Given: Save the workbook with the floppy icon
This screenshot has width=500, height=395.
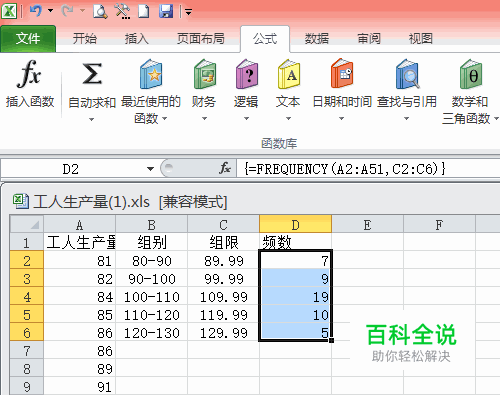Looking at the screenshot, I should [166, 11].
